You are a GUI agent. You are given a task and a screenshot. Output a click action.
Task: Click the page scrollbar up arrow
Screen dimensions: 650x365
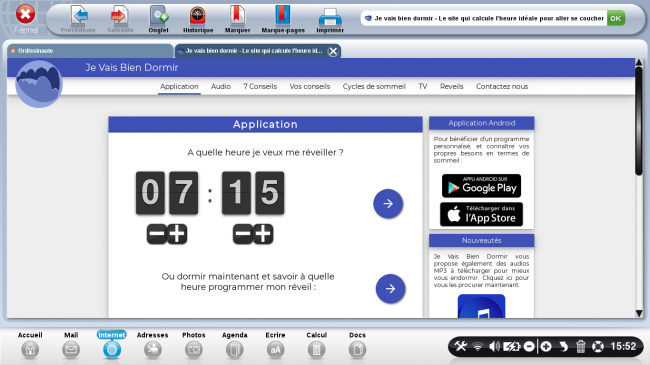click(x=639, y=63)
